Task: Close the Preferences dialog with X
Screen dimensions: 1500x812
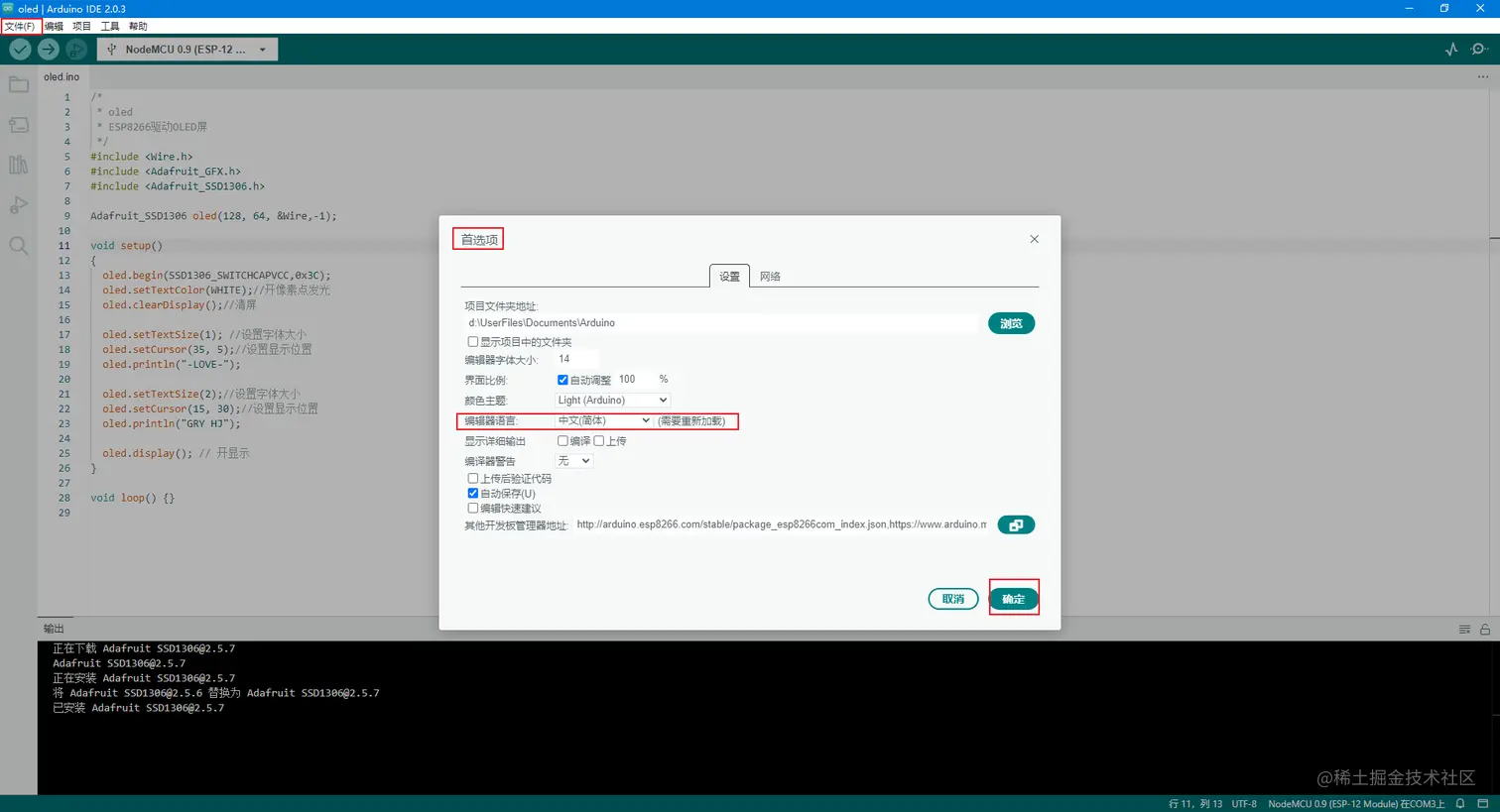Action: click(1034, 239)
